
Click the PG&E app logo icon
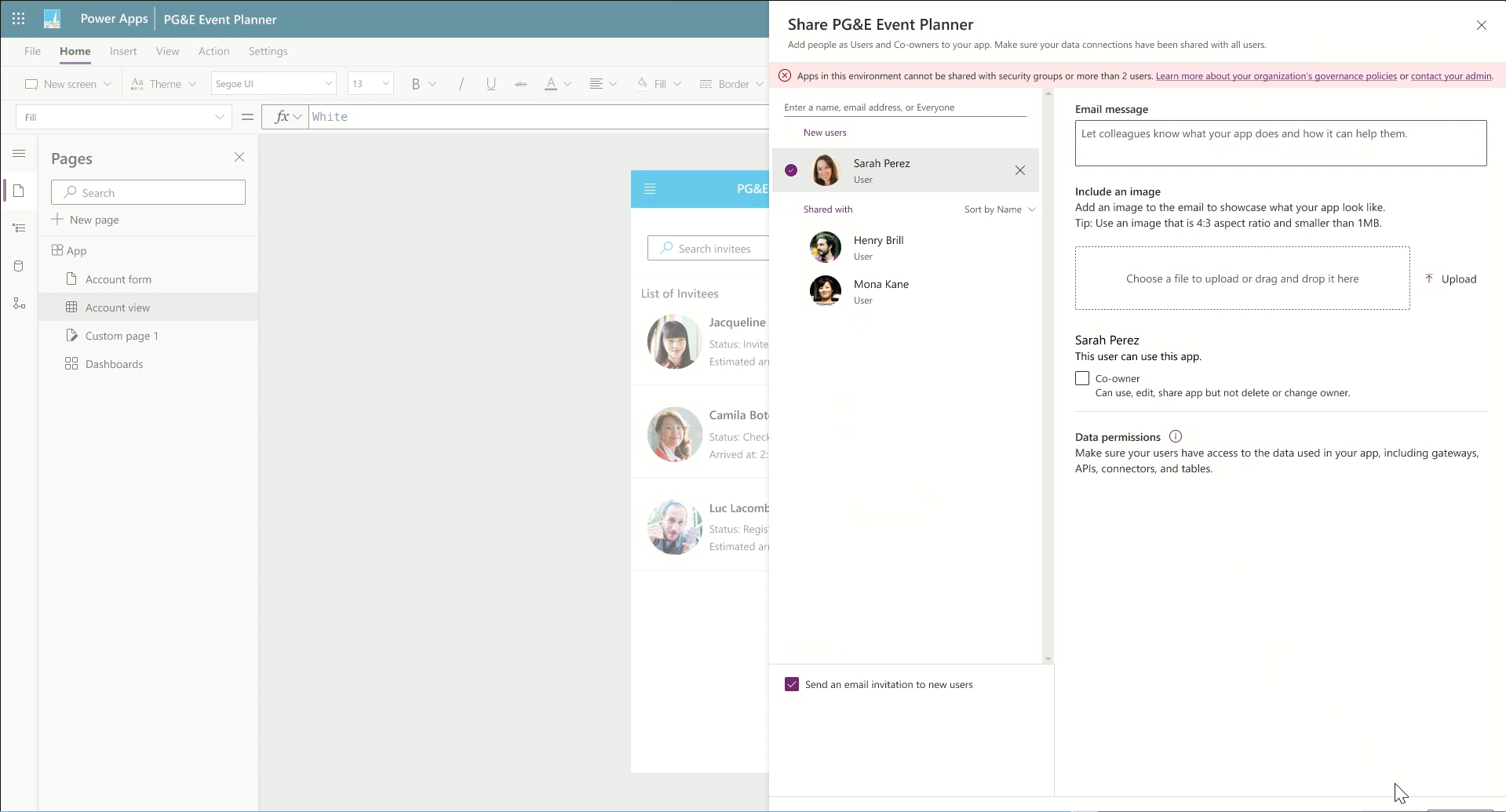tap(52, 19)
